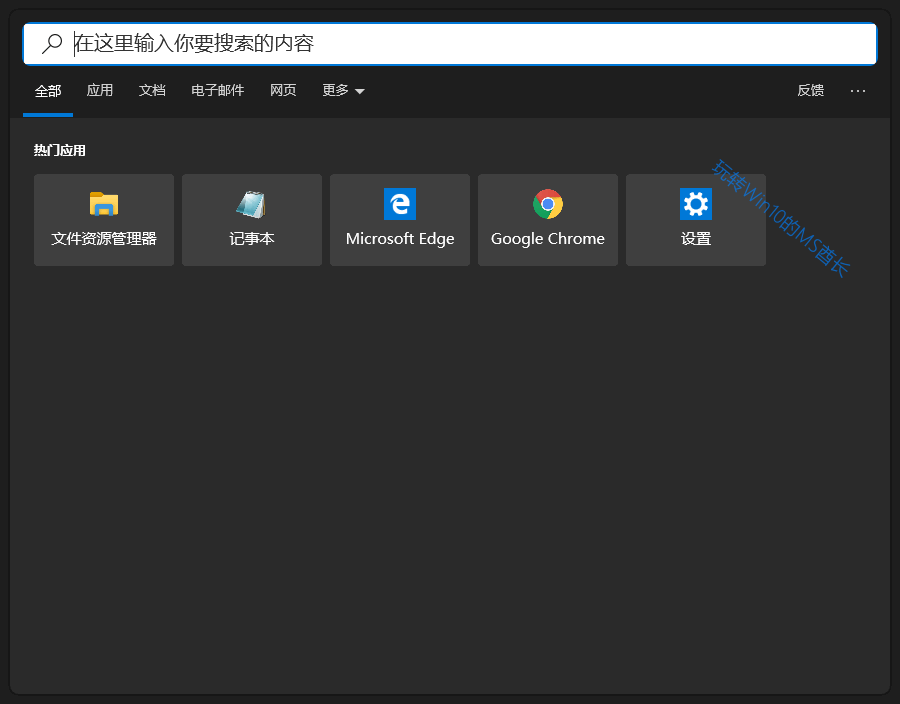Focus the search text box
Screen dimensions: 900x704
click(x=450, y=44)
